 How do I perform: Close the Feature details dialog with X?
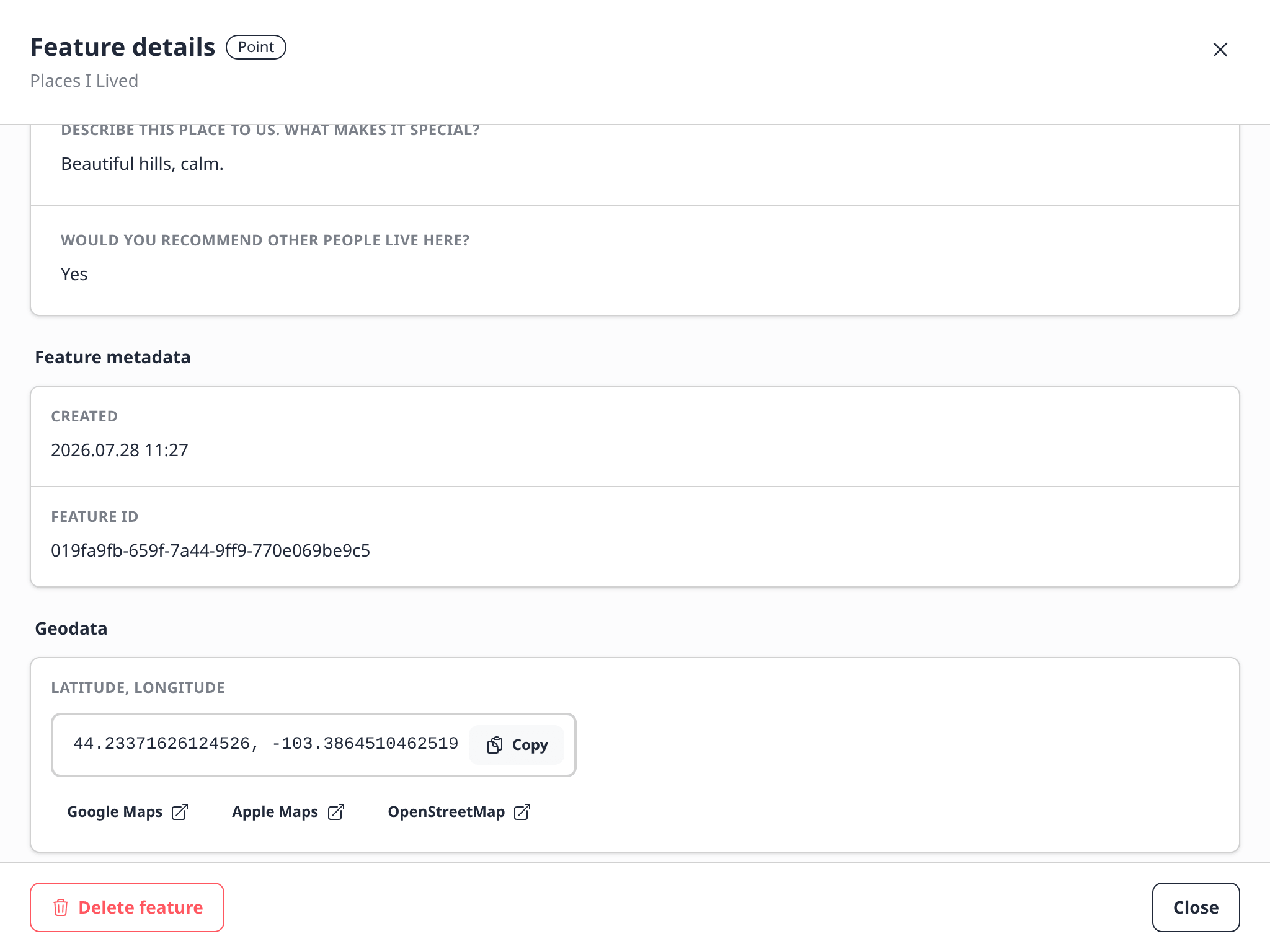1220,50
